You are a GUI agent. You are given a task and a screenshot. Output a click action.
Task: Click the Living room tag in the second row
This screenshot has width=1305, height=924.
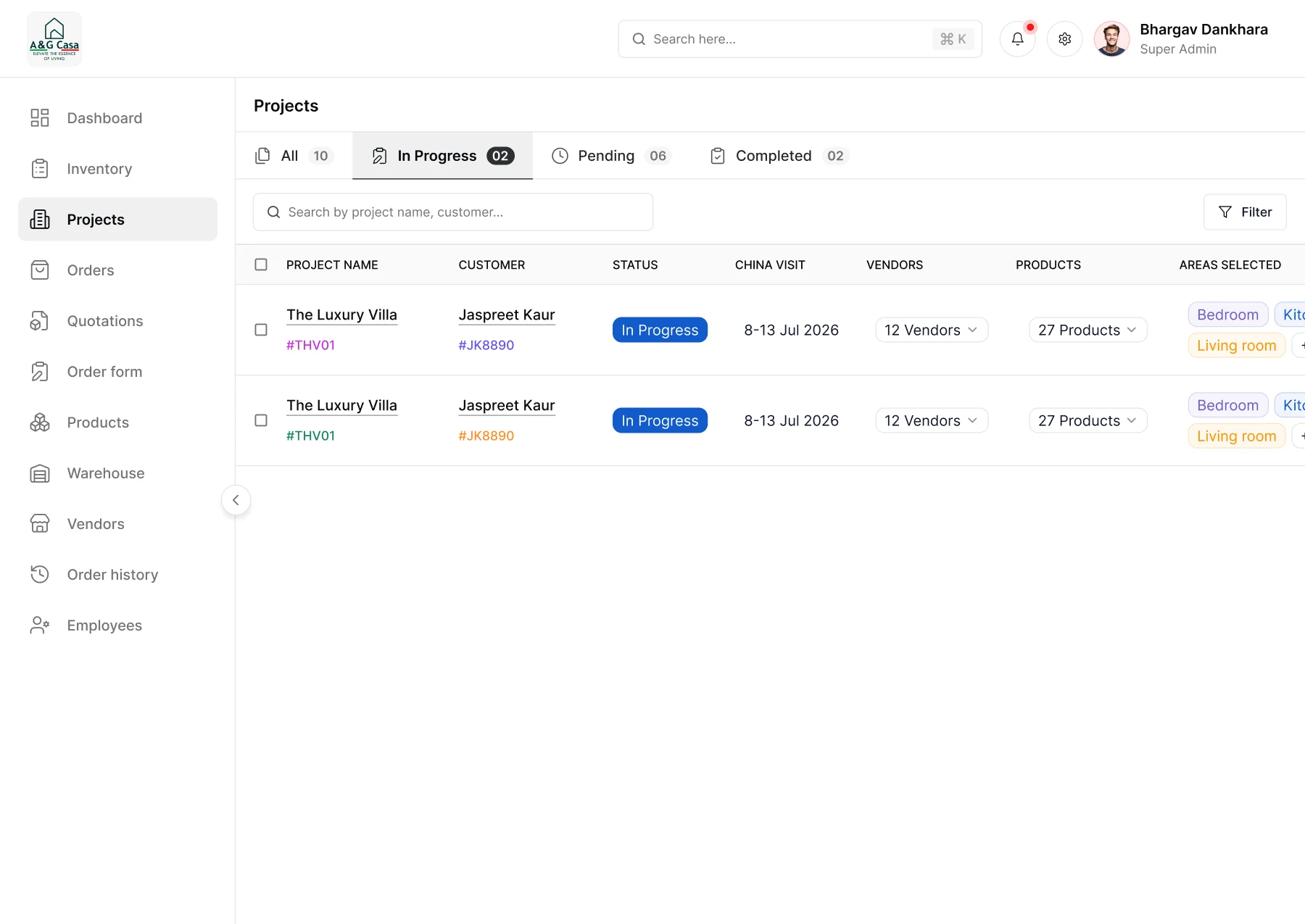[1236, 436]
